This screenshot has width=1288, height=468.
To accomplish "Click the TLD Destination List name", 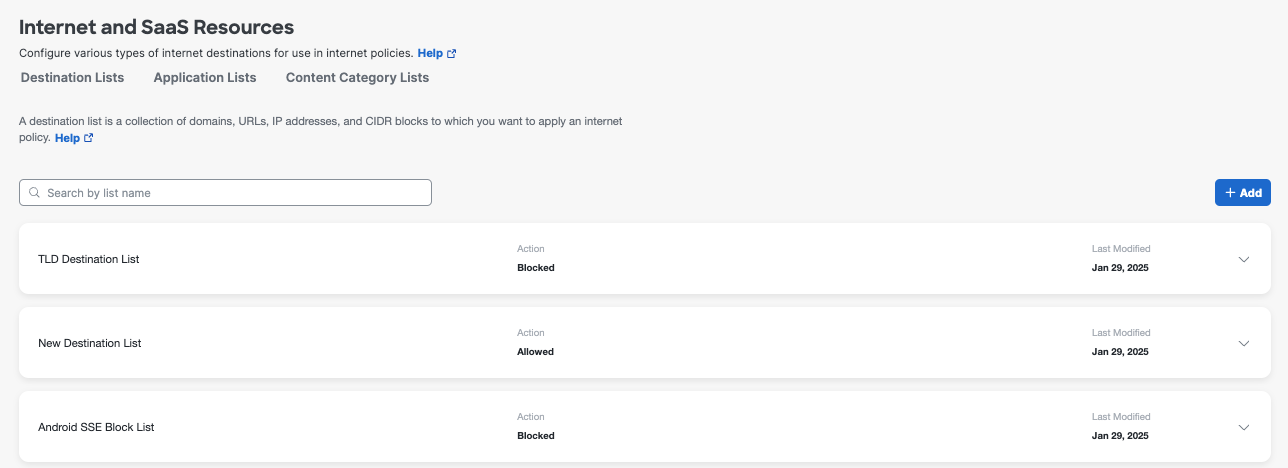I will click(89, 259).
